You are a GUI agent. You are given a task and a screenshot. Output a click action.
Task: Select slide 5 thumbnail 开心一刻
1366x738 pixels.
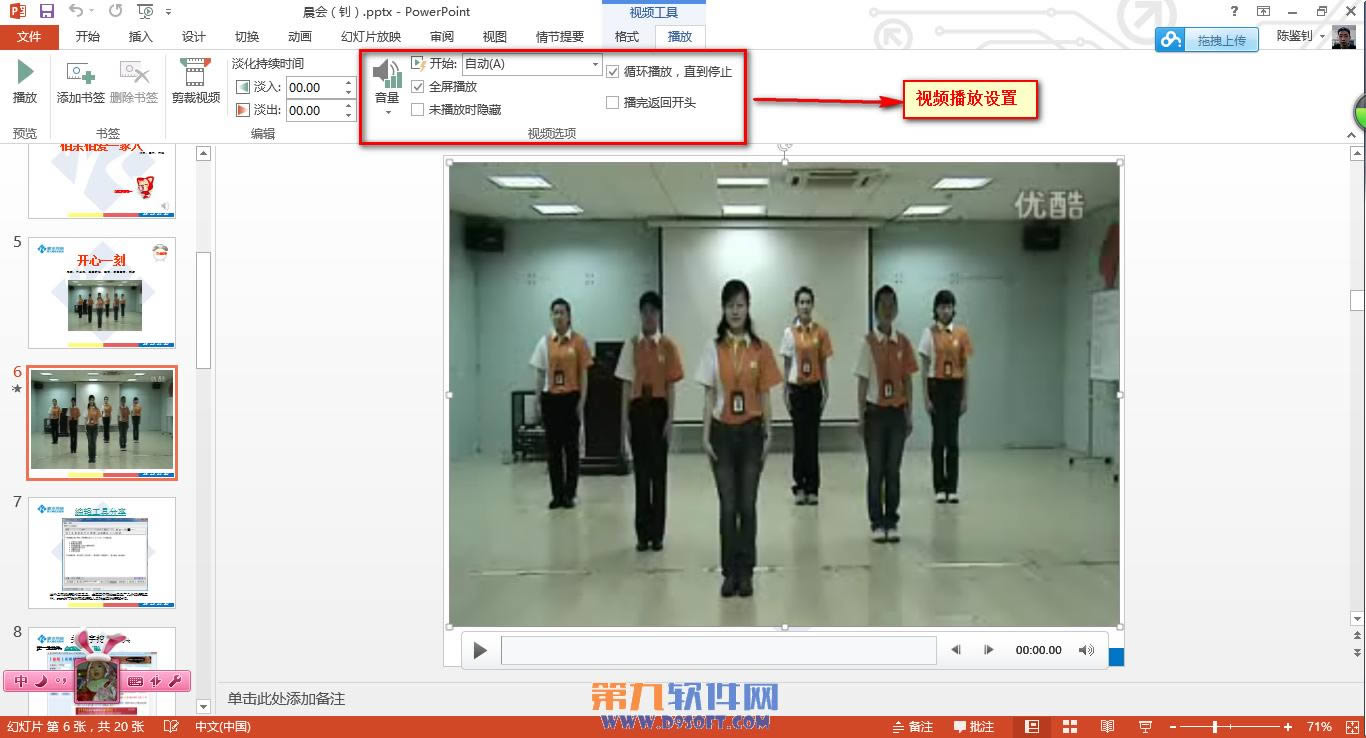(102, 292)
